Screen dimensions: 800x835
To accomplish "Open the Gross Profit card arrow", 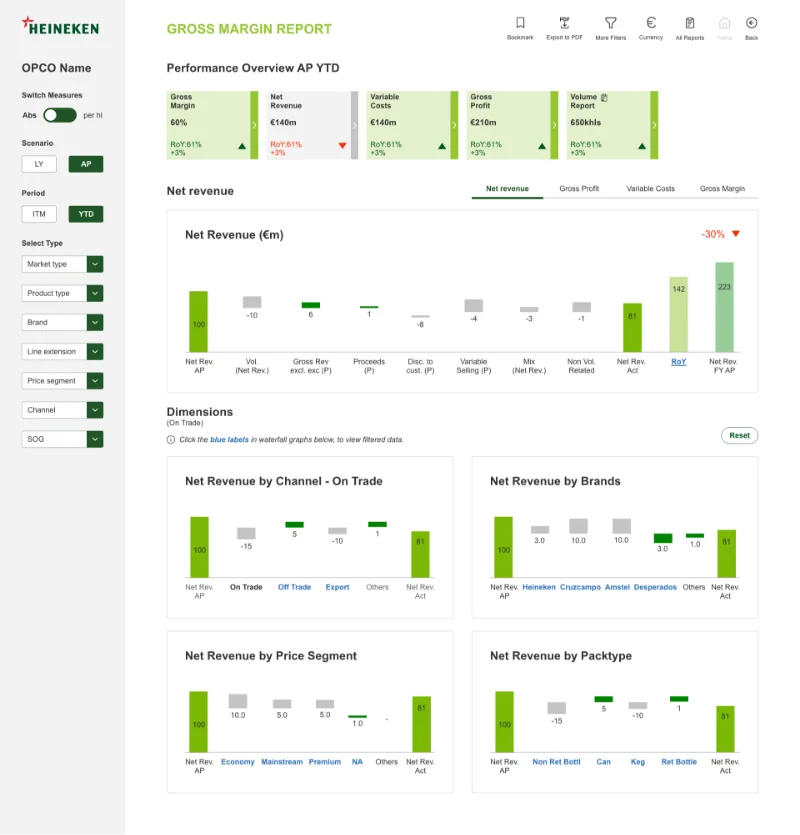I will pyautogui.click(x=554, y=125).
